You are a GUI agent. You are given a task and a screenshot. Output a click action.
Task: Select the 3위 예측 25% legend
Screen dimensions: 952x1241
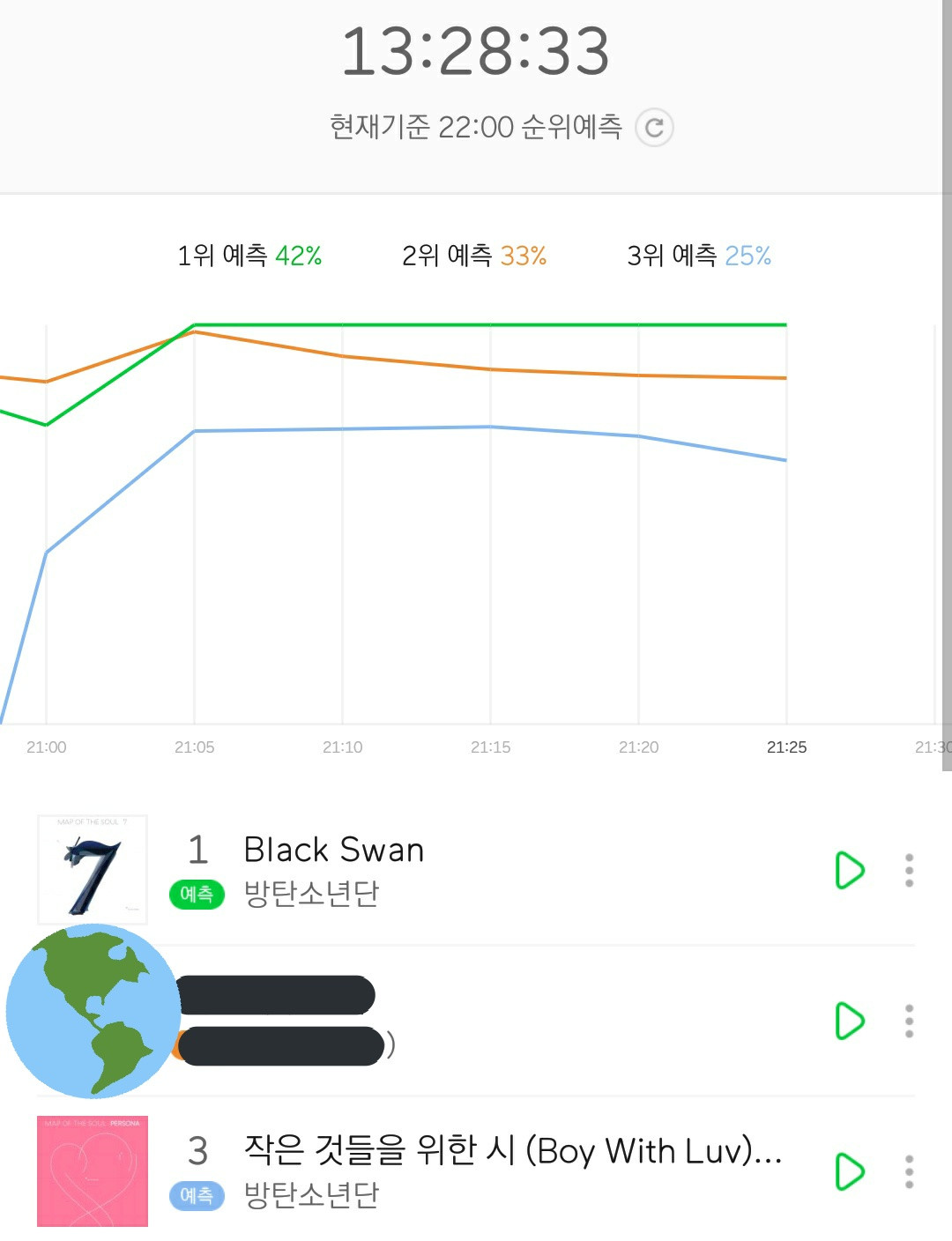click(x=699, y=256)
